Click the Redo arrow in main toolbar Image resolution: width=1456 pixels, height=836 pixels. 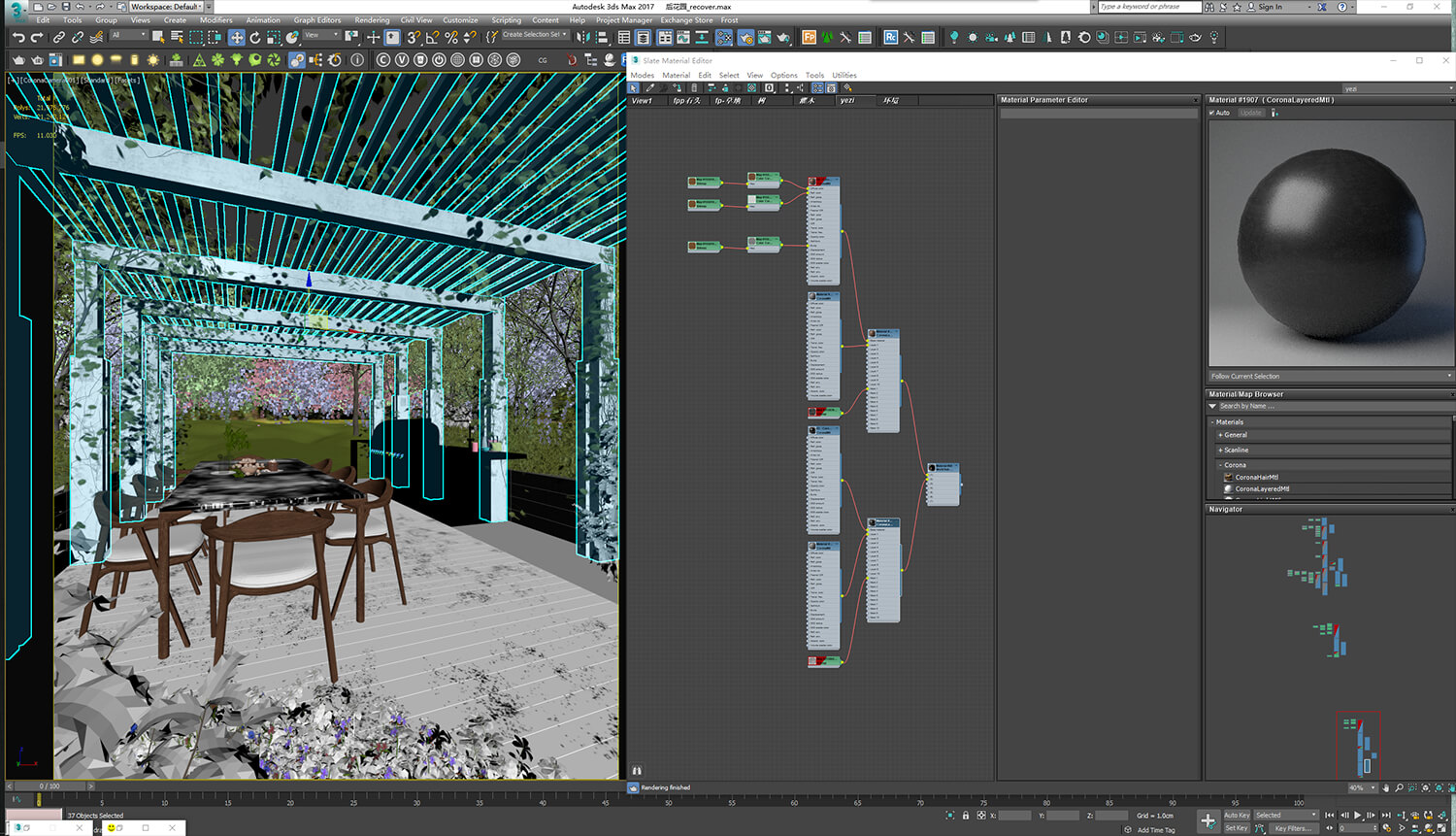tap(37, 38)
